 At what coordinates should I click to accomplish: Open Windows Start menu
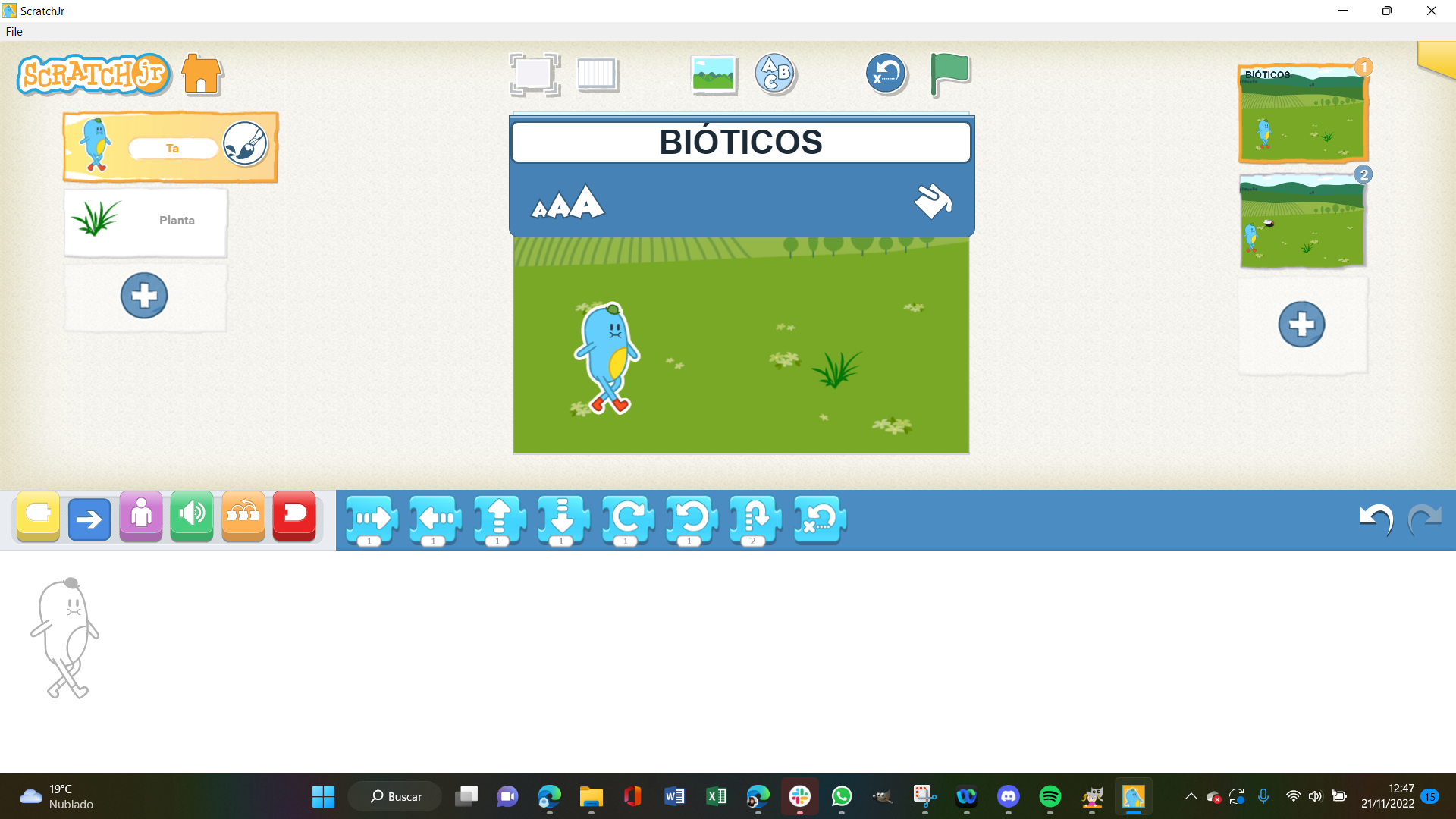323,796
